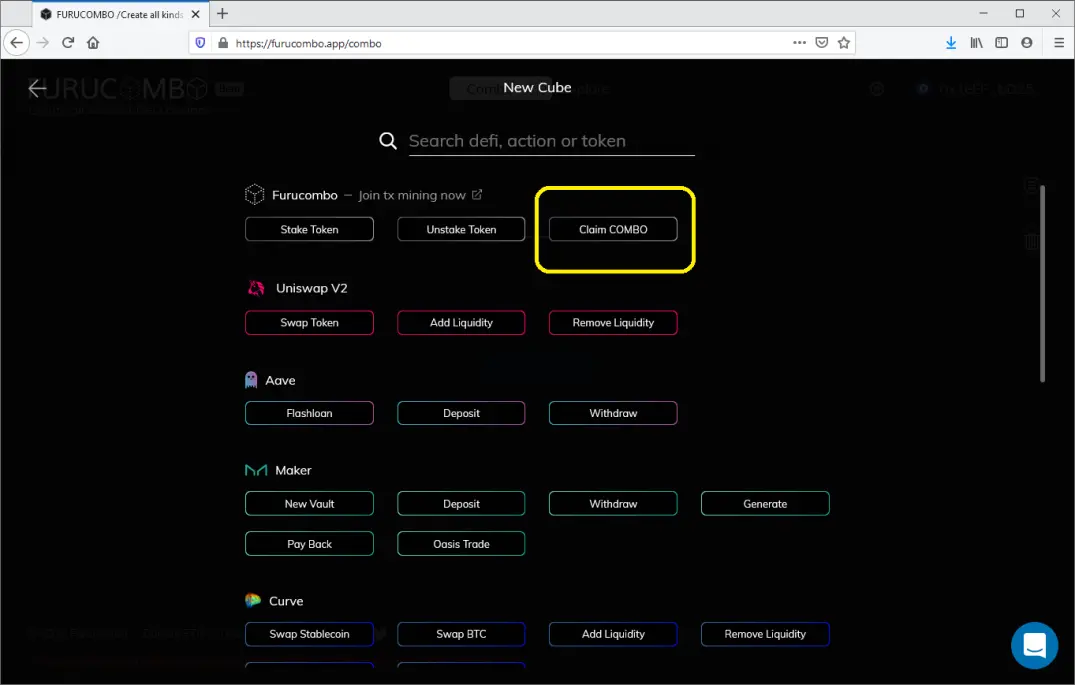
Task: Click the page vertical scrollbar thumb
Action: coord(1042,284)
